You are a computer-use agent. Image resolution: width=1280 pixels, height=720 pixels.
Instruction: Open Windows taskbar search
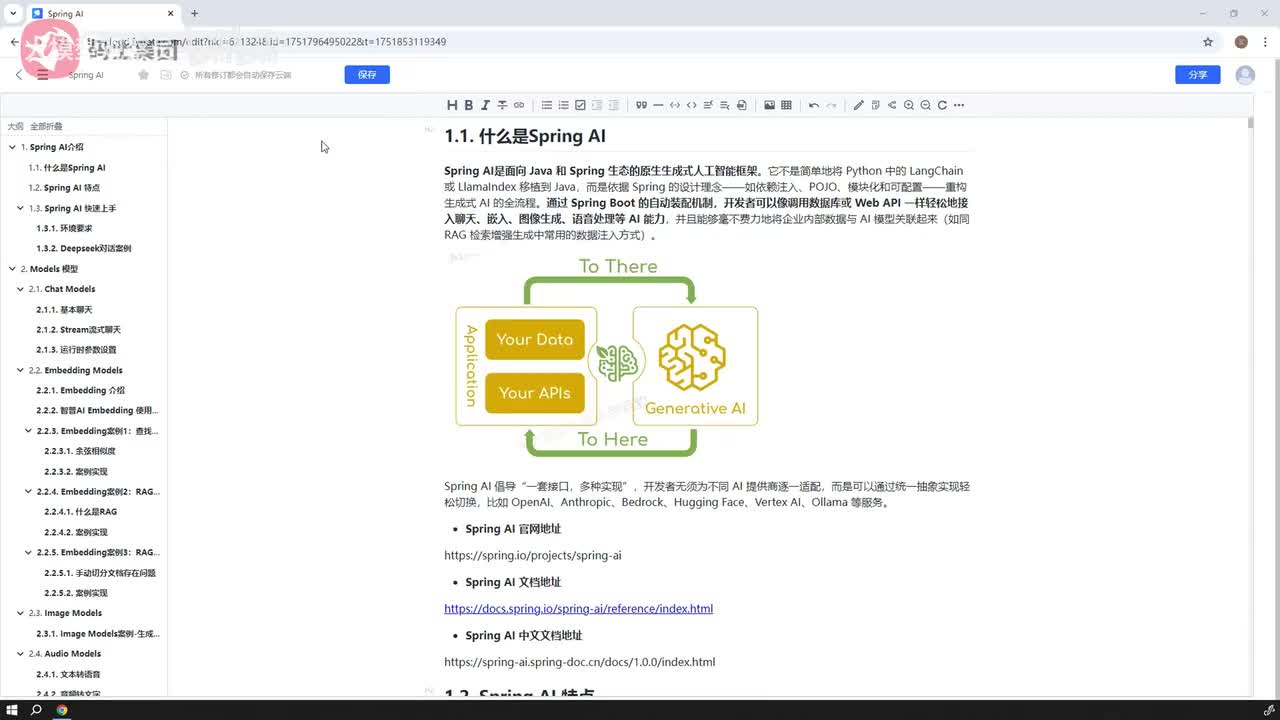(x=36, y=710)
